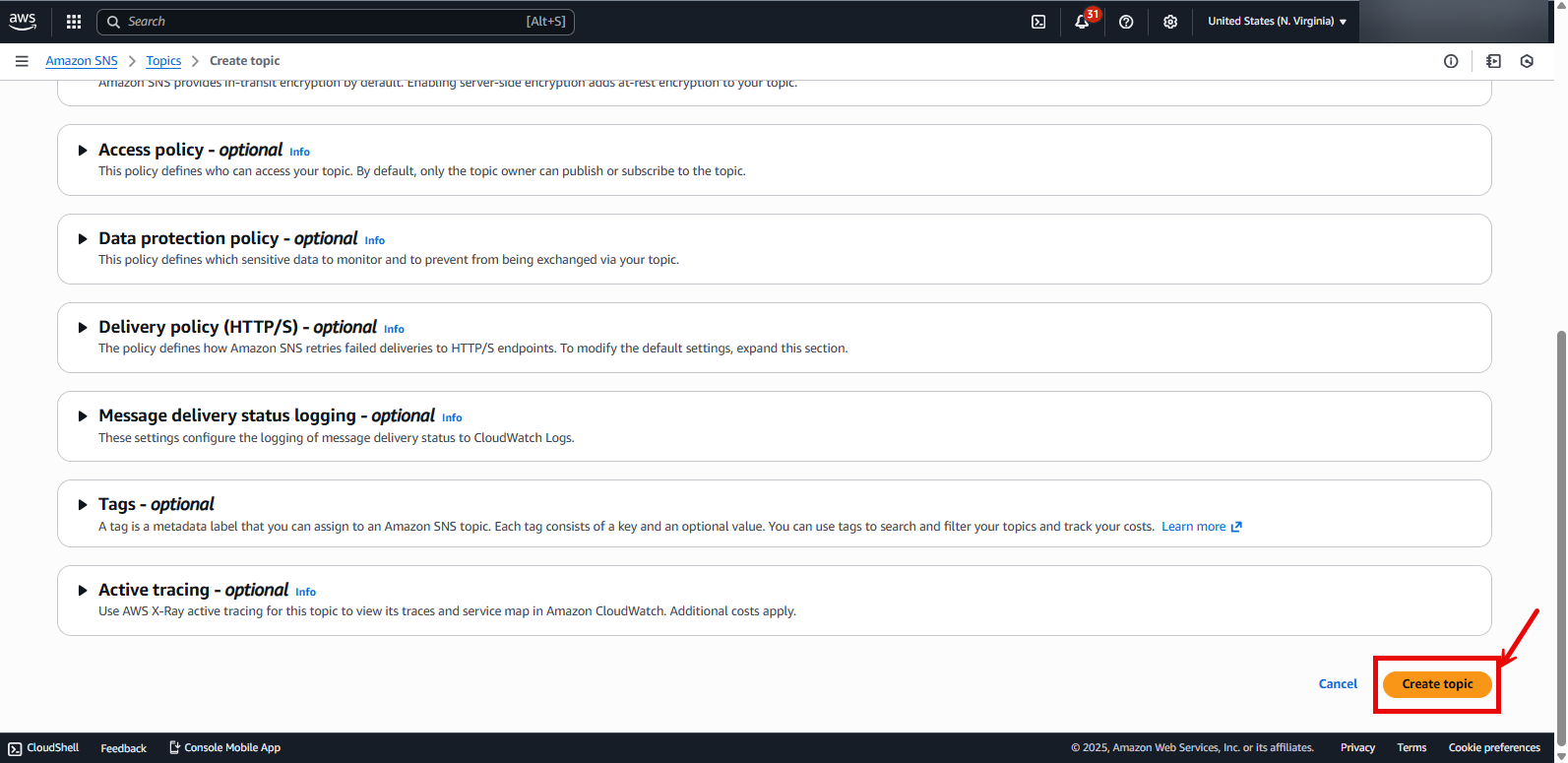
Task: Open the United States (N. Virginia) region dropdown
Action: [x=1277, y=22]
